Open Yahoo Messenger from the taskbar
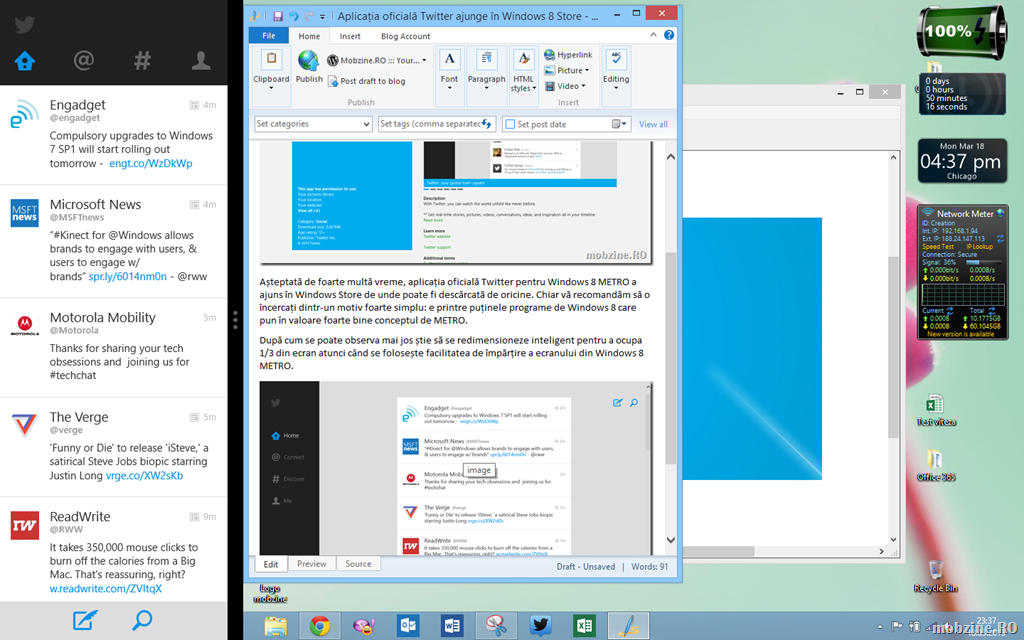This screenshot has width=1024, height=640. click(364, 626)
